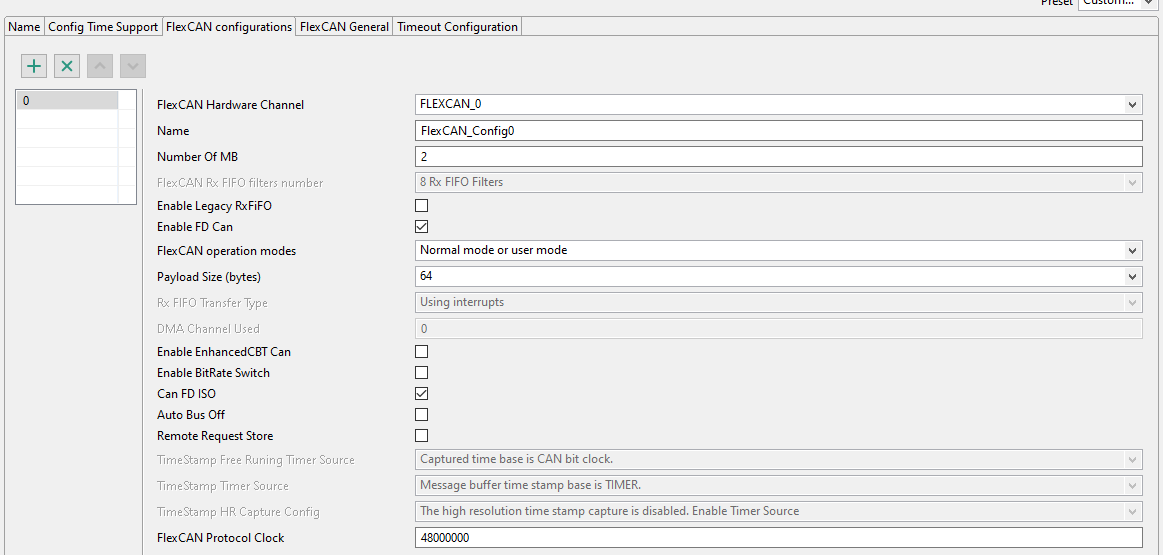Uncheck the Can FD ISO checkbox

(422, 394)
